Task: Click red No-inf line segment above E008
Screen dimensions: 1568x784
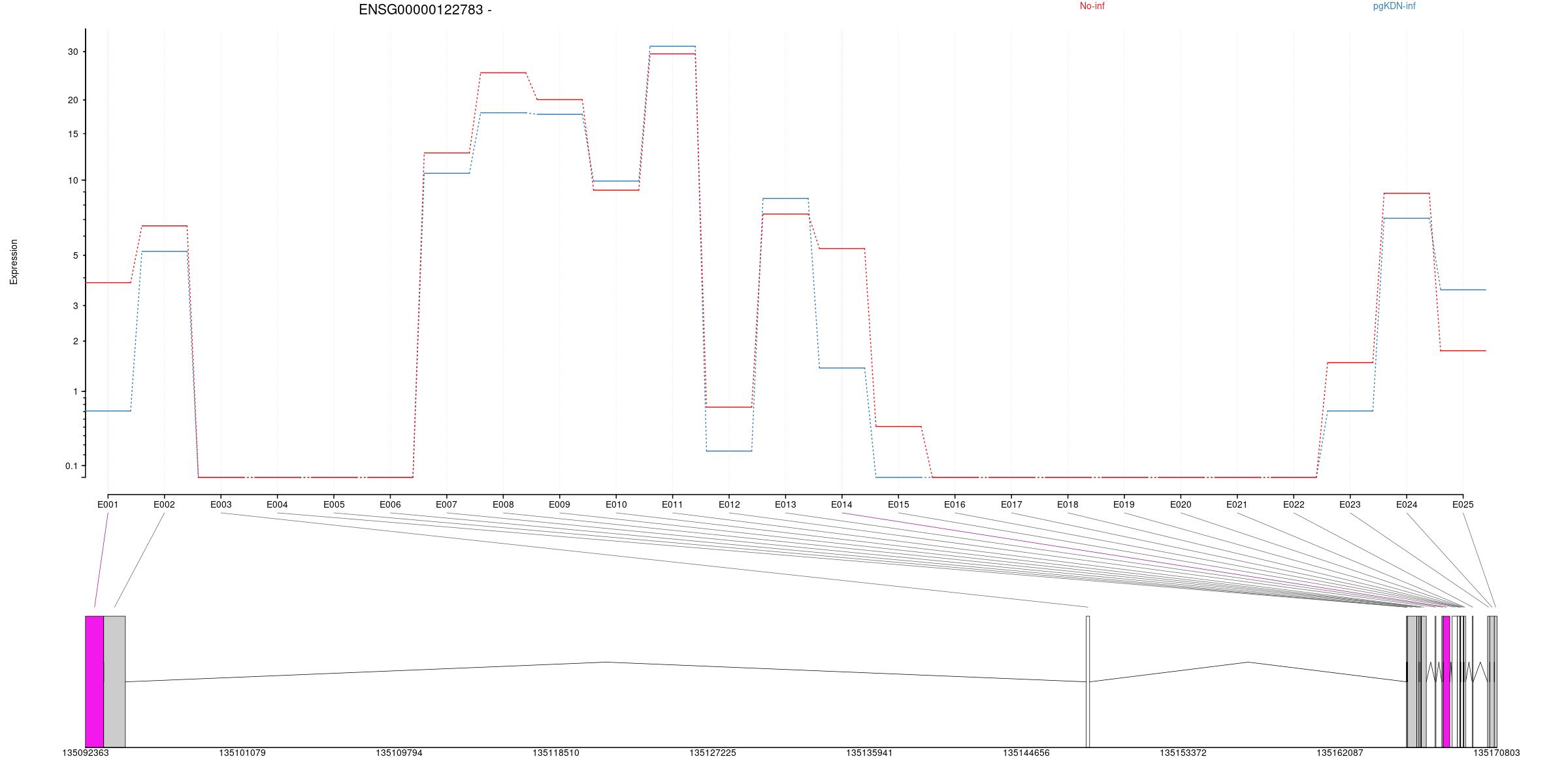Action: (503, 73)
